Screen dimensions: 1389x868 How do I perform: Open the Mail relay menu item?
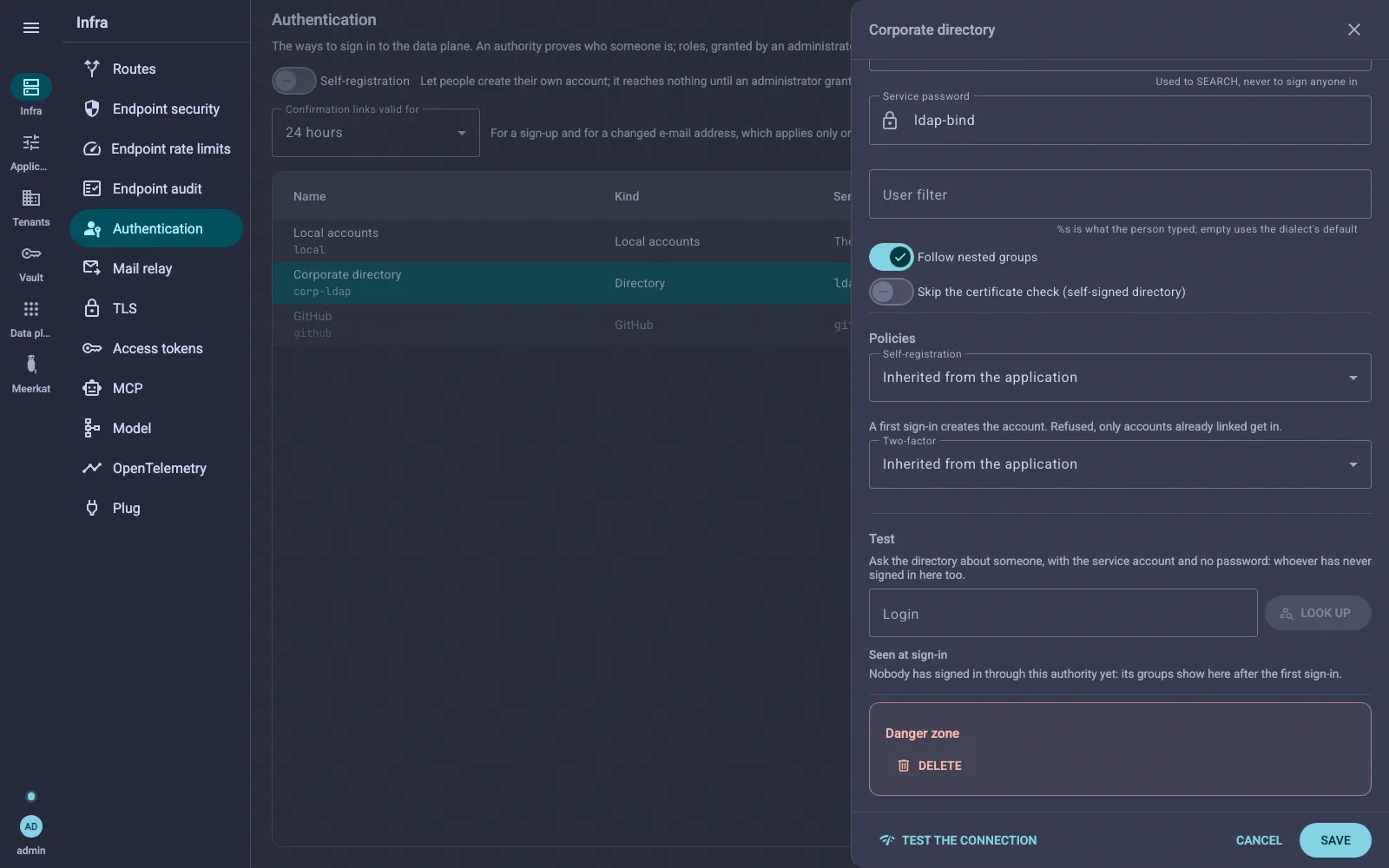(x=156, y=268)
